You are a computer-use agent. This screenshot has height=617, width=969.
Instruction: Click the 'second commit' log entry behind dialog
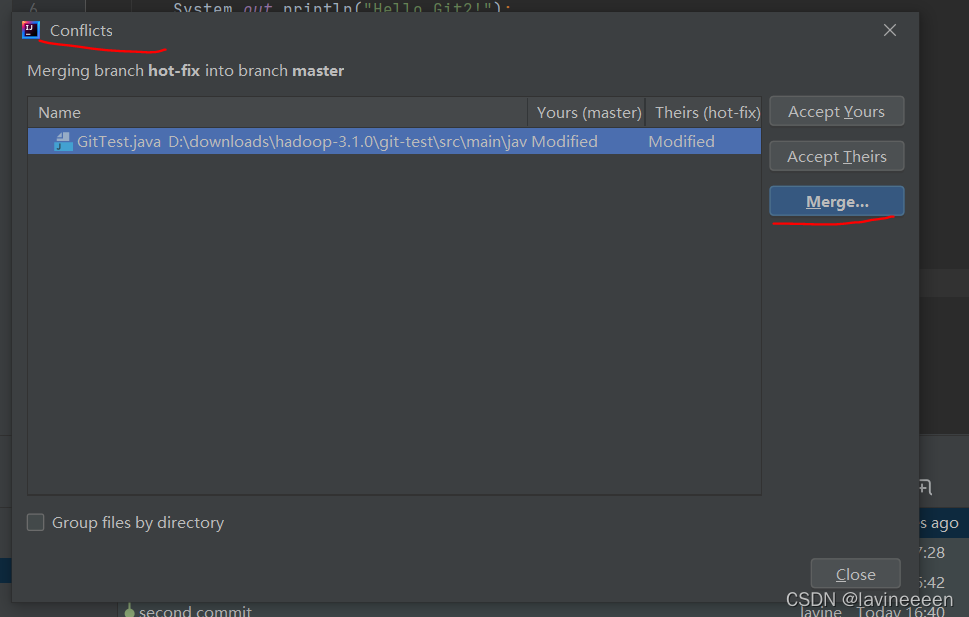[x=195, y=611]
